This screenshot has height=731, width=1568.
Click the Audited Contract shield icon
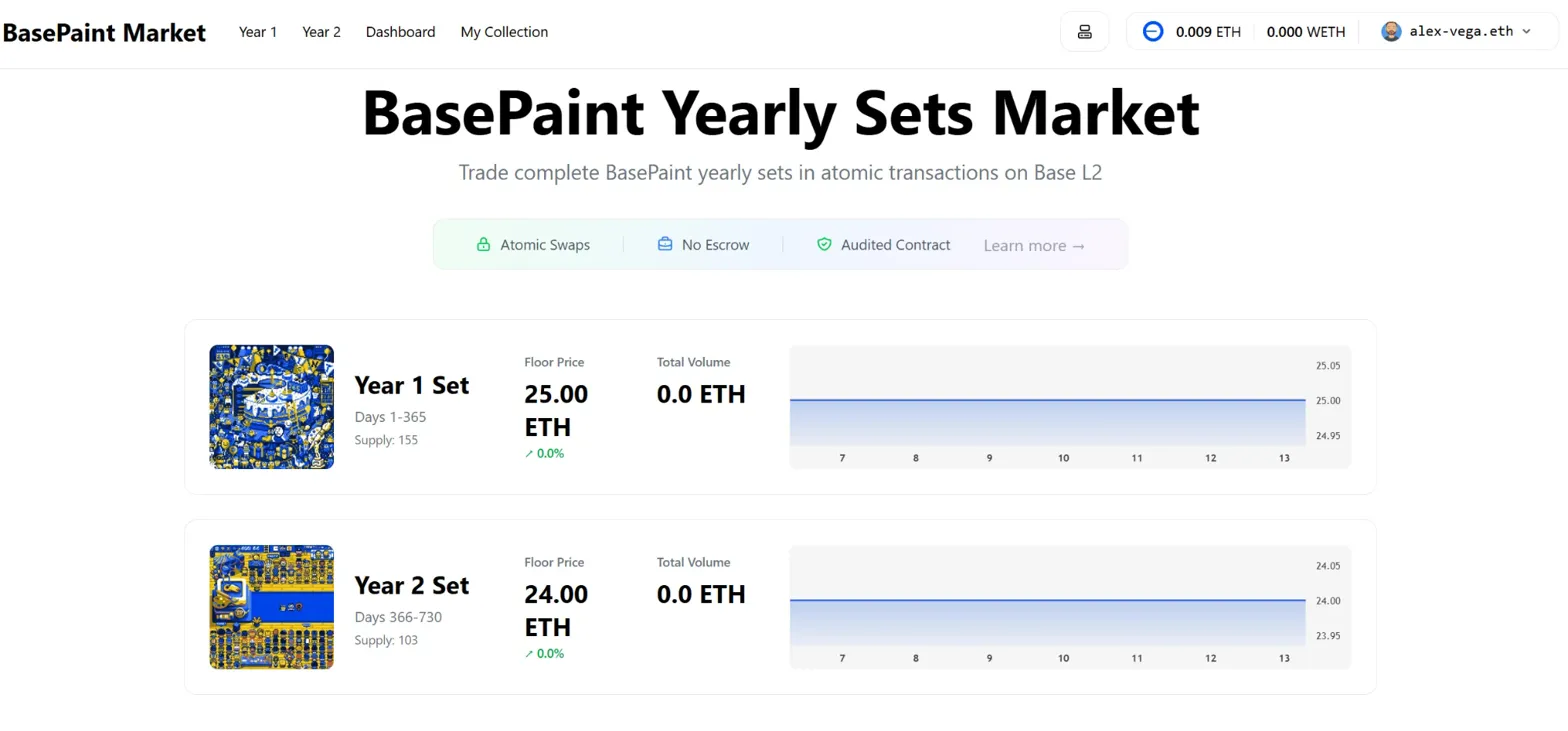824,244
